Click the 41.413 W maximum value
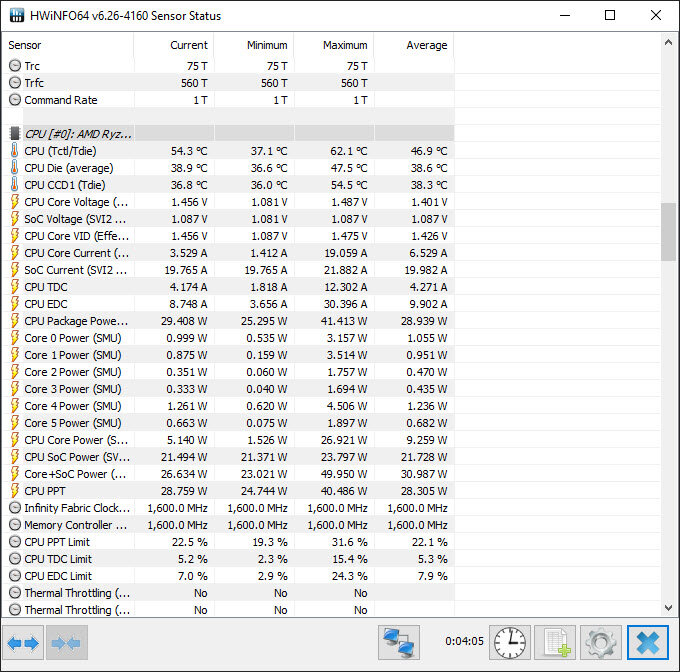Image resolution: width=680 pixels, height=672 pixels. tap(345, 321)
